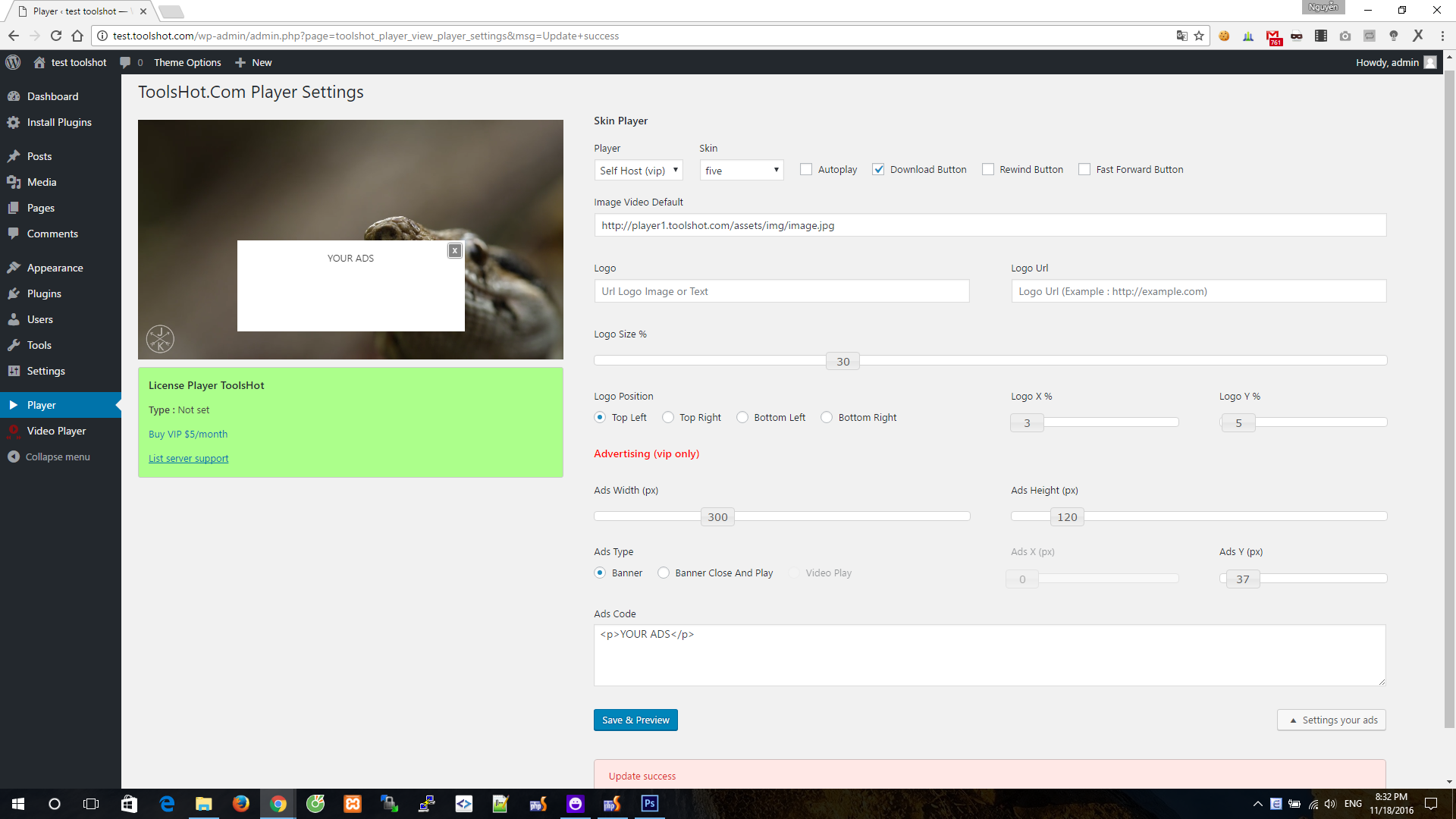Click the Users sidebar icon

(x=14, y=319)
